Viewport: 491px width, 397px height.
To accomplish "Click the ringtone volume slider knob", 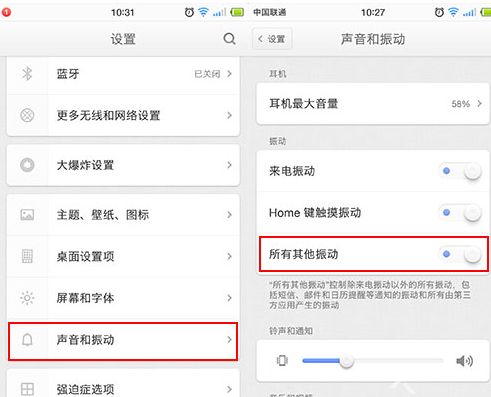I will 347,361.
